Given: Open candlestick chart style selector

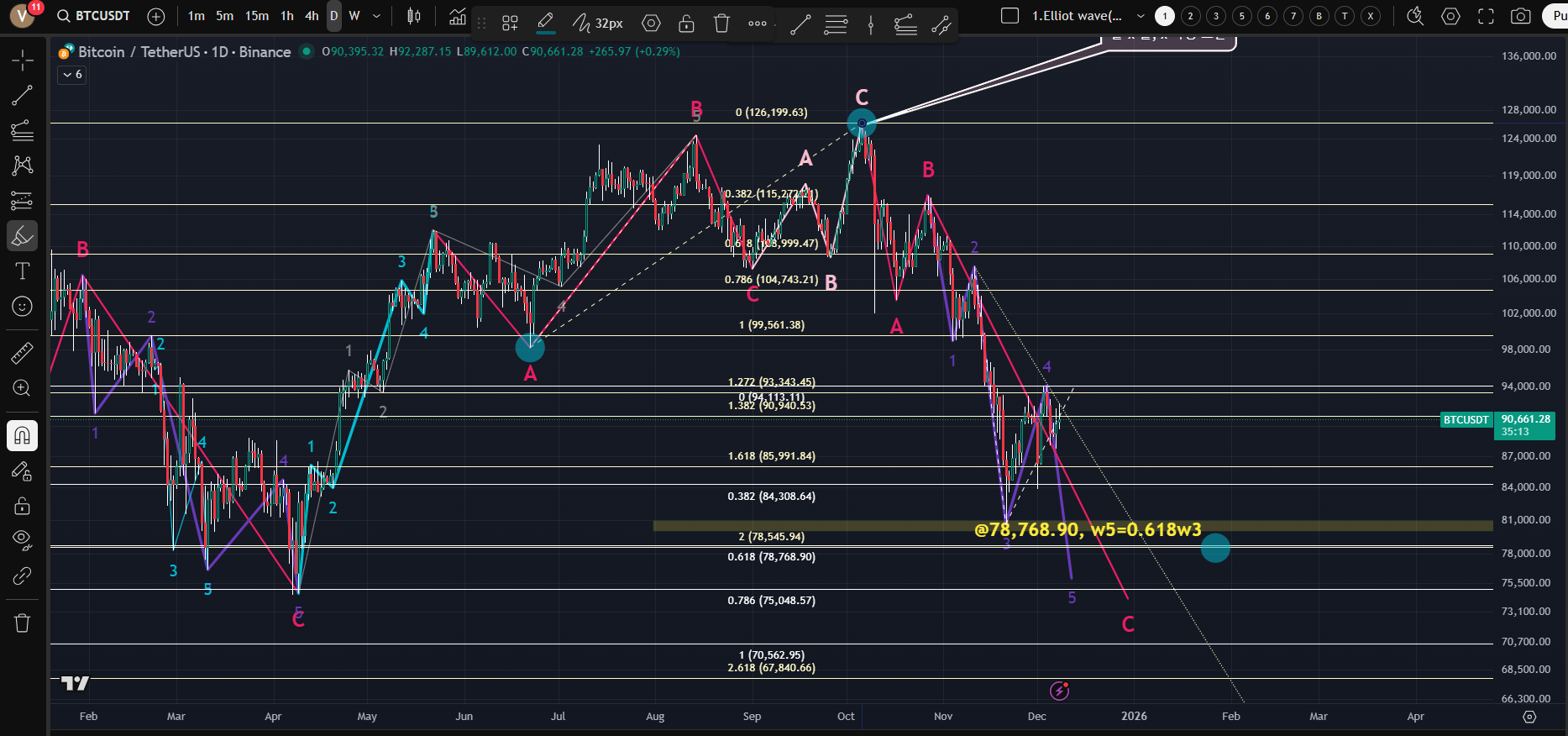Looking at the screenshot, I should click(x=414, y=16).
